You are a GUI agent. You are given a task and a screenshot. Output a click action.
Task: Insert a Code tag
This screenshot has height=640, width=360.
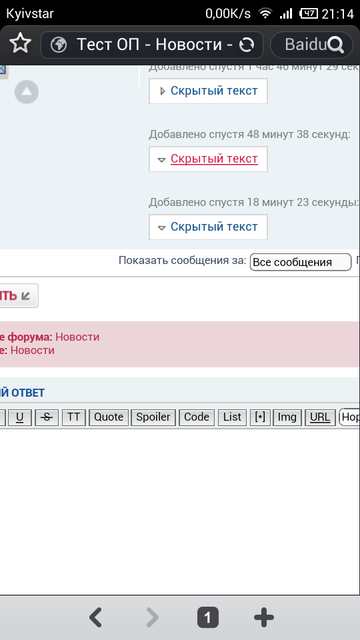tap(196, 417)
